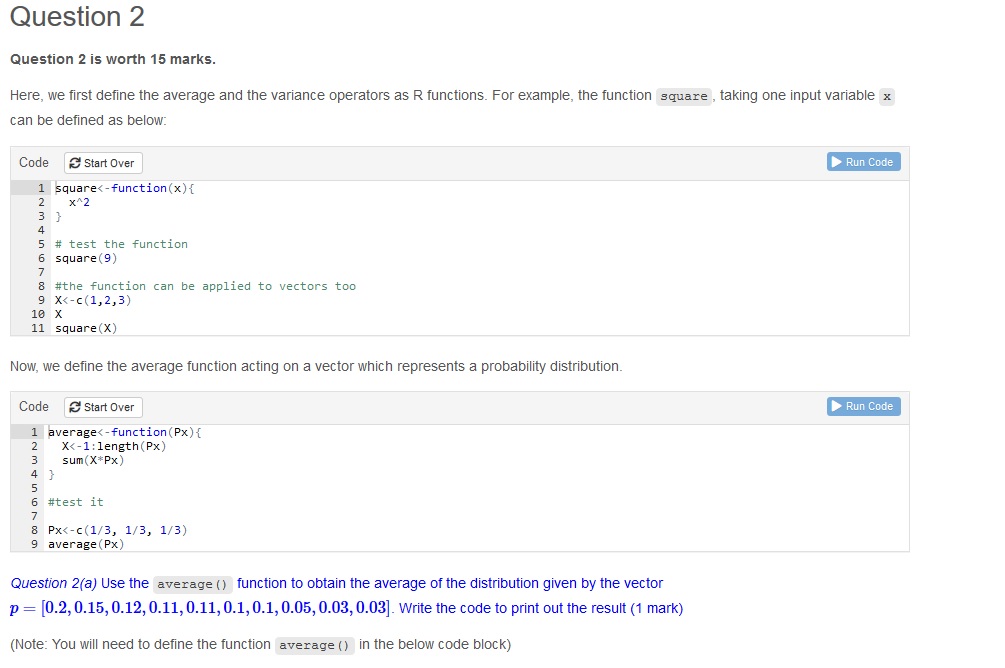Image resolution: width=1005 pixels, height=668 pixels.
Task: Click comment '#the function can be applied to vectors too'
Action: [x=205, y=286]
